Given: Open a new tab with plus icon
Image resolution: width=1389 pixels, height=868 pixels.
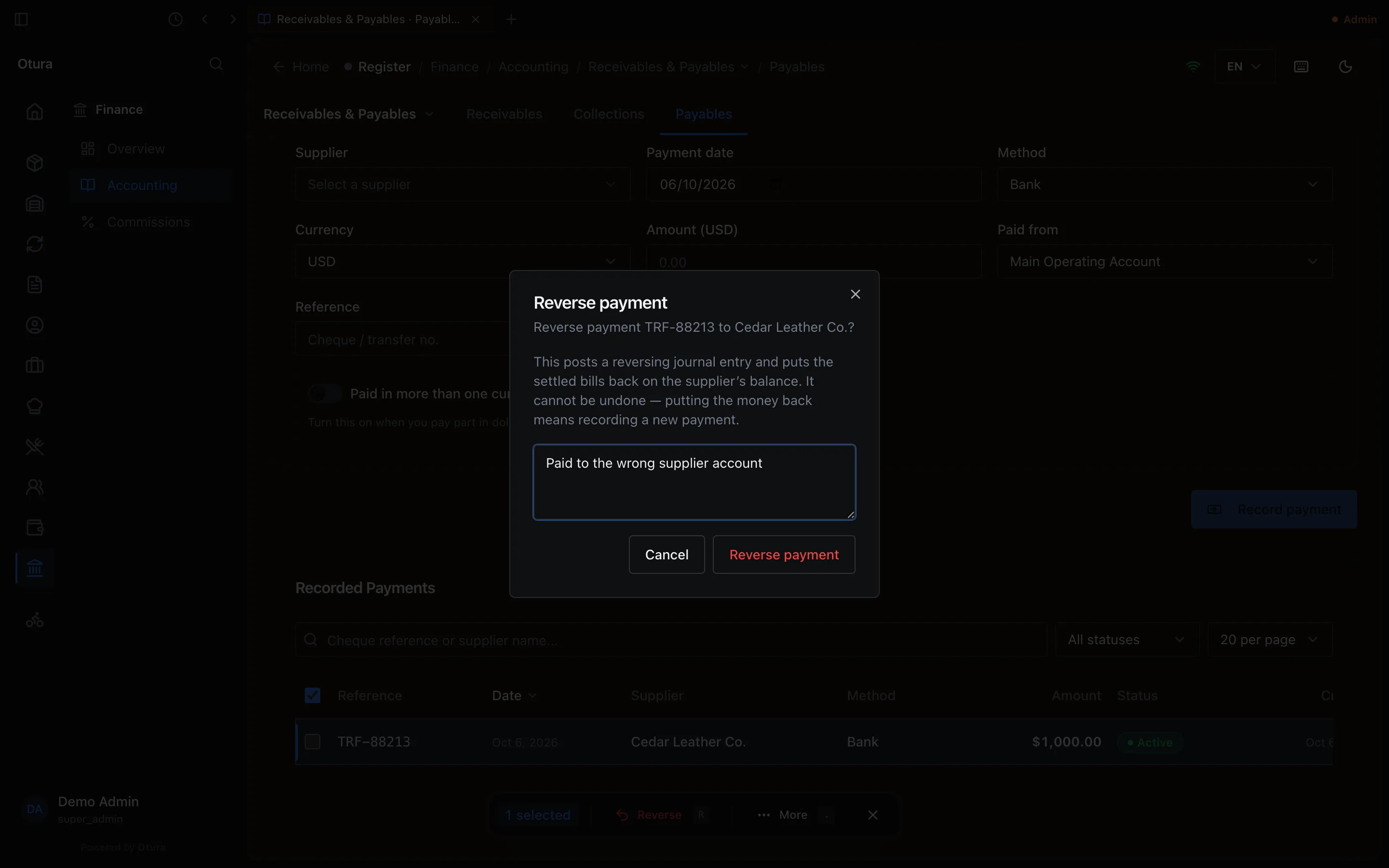Looking at the screenshot, I should pyautogui.click(x=511, y=19).
